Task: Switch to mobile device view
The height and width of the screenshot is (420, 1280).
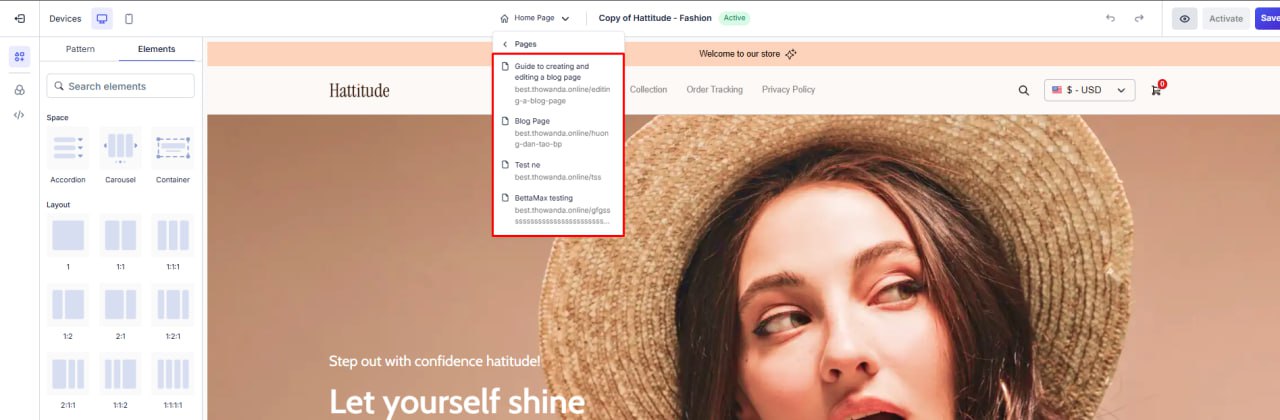Action: (129, 18)
